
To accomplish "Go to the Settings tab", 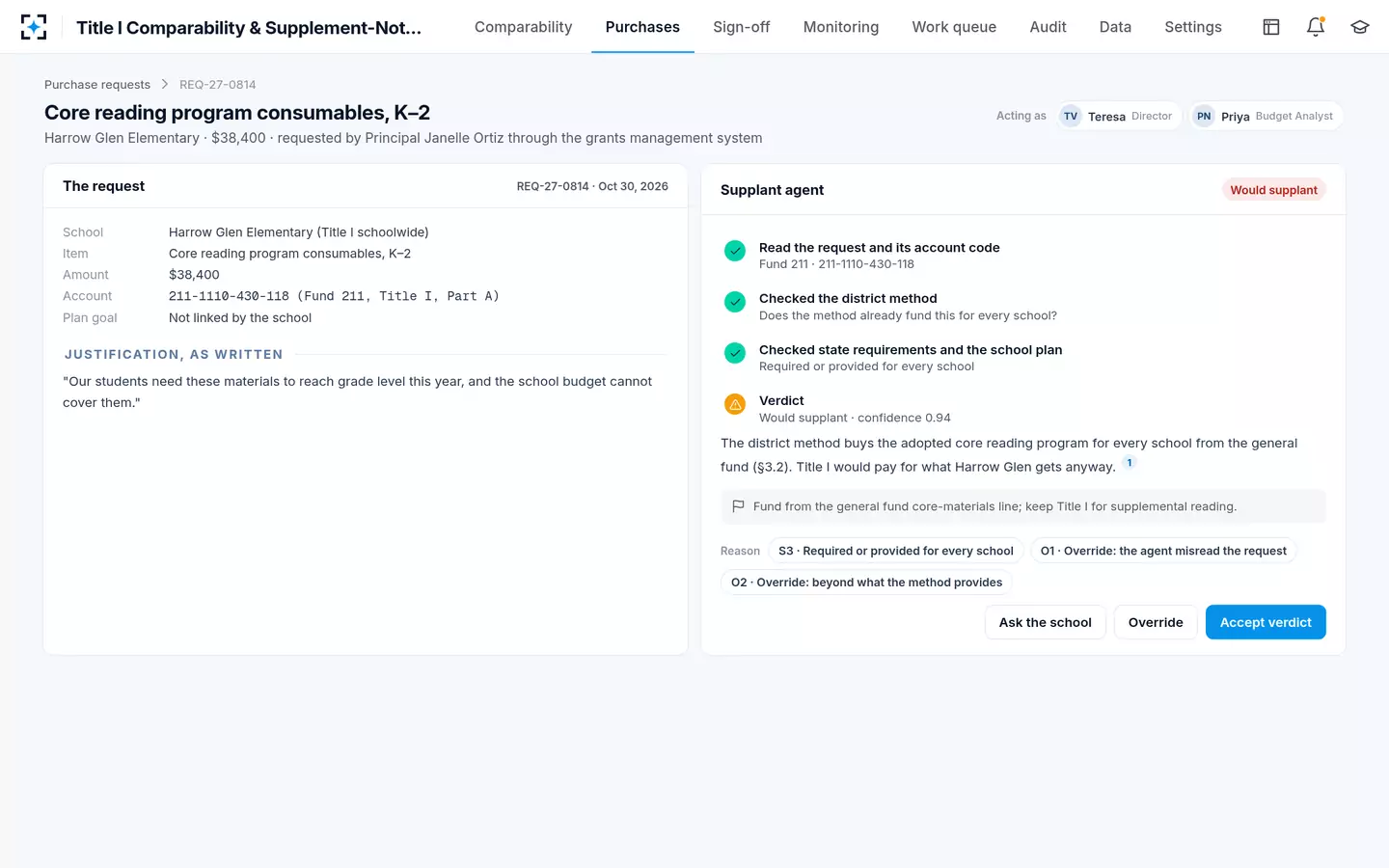I will 1193,27.
